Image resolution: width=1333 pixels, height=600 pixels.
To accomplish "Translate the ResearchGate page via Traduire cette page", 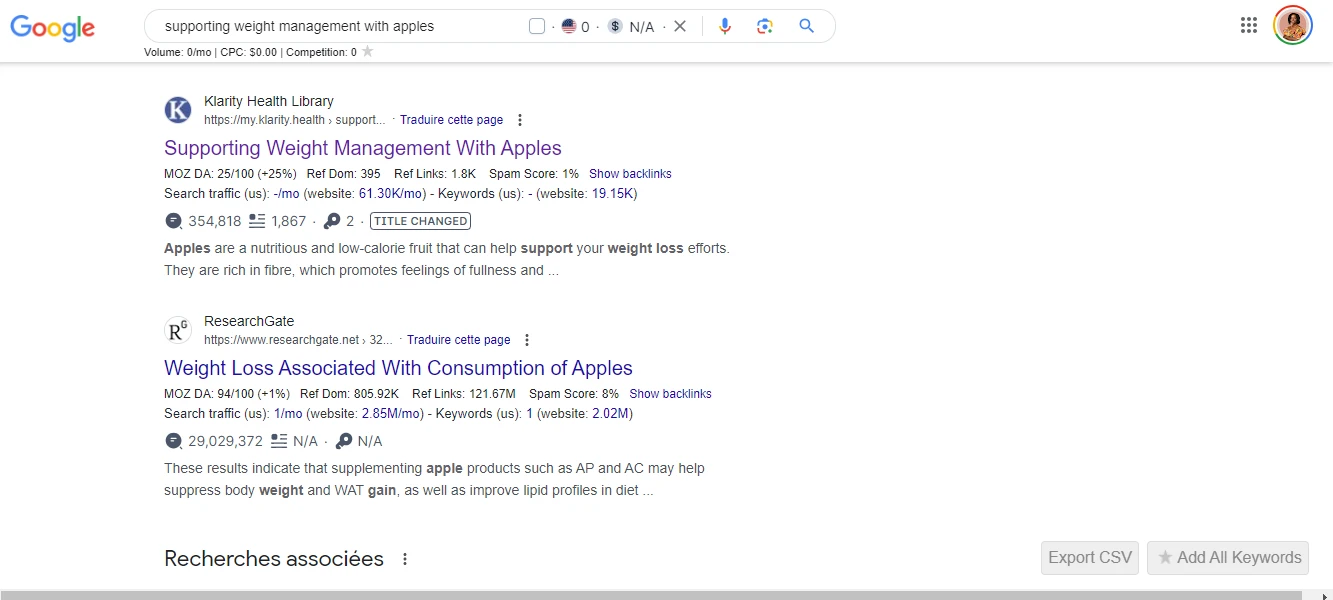I will pyautogui.click(x=458, y=340).
